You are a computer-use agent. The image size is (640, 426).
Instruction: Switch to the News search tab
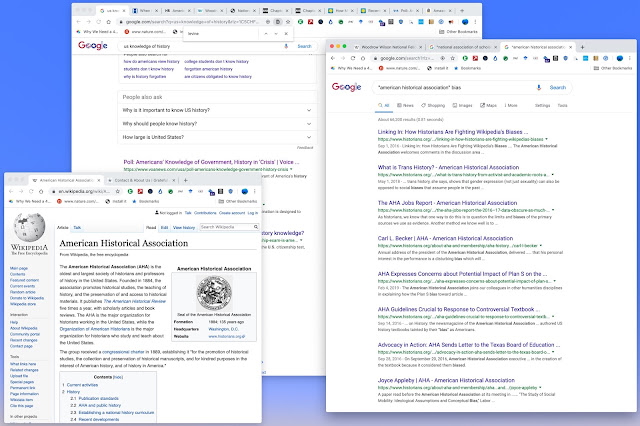405,105
